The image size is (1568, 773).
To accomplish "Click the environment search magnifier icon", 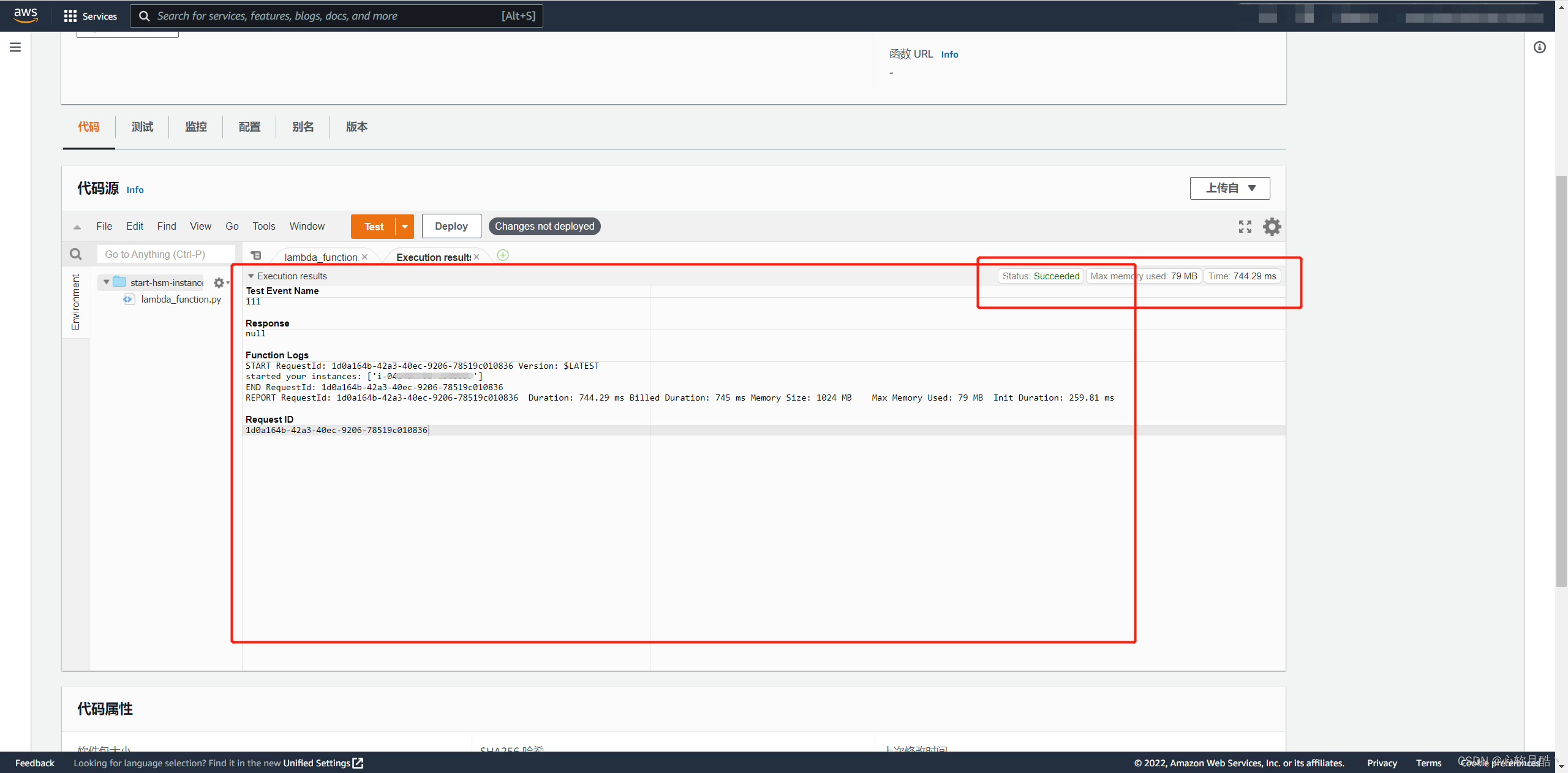I will (x=75, y=254).
